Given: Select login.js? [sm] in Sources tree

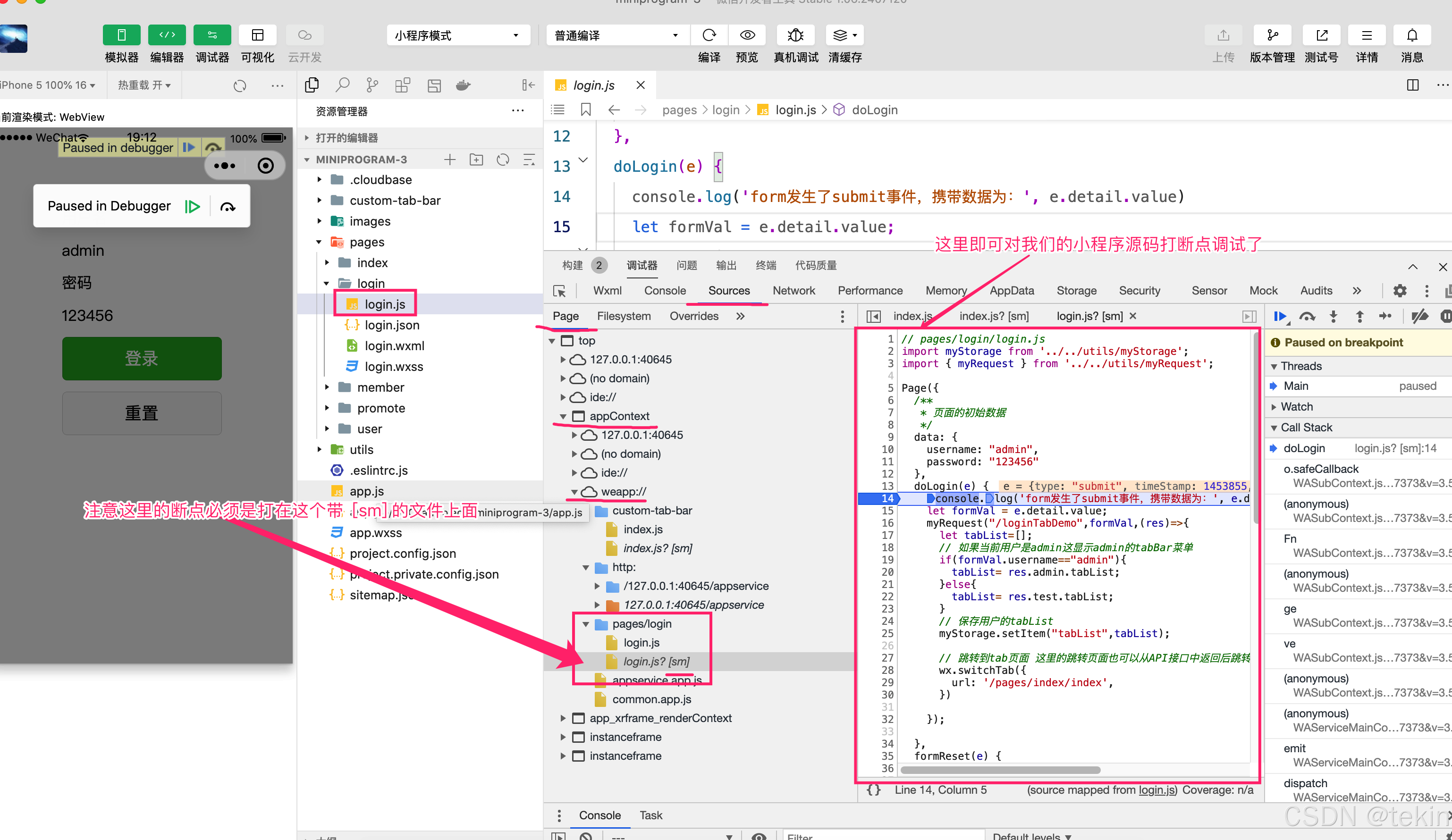Looking at the screenshot, I should 656,662.
